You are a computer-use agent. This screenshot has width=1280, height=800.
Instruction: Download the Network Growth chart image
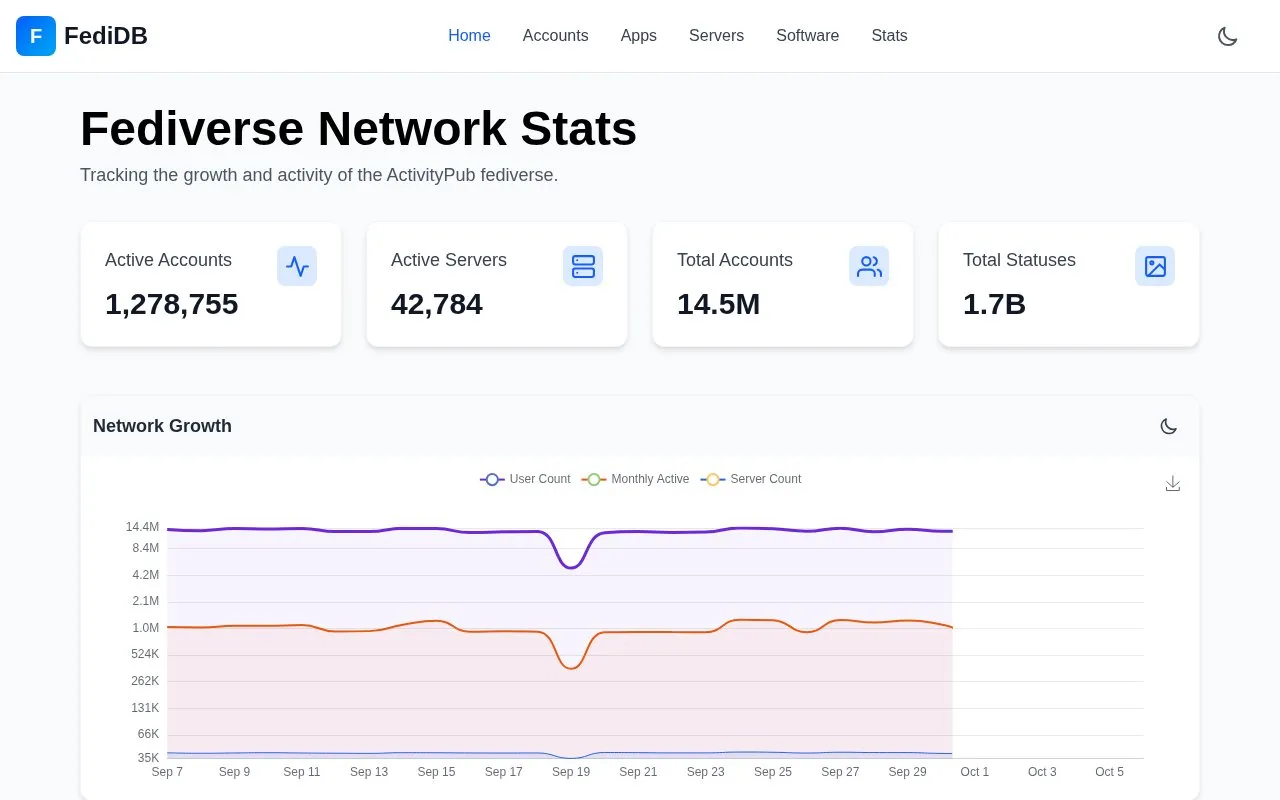click(1173, 484)
